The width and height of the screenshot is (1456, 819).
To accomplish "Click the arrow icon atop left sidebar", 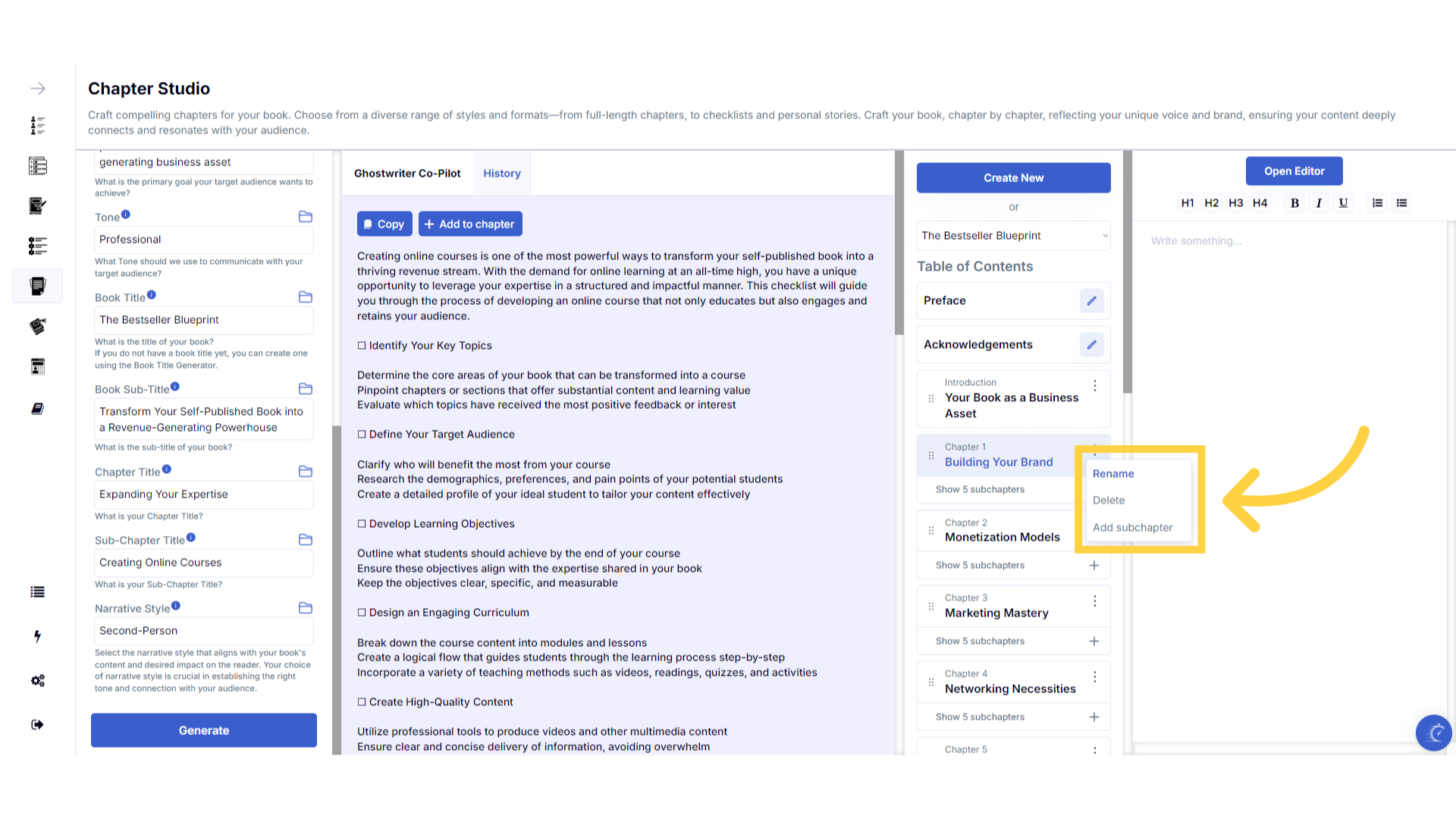I will [x=38, y=89].
